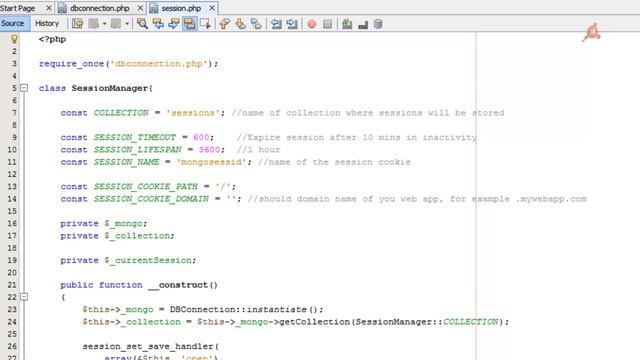Click session_set_save_handler on line 26
Viewport: 640px width, 360px height.
(x=148, y=346)
